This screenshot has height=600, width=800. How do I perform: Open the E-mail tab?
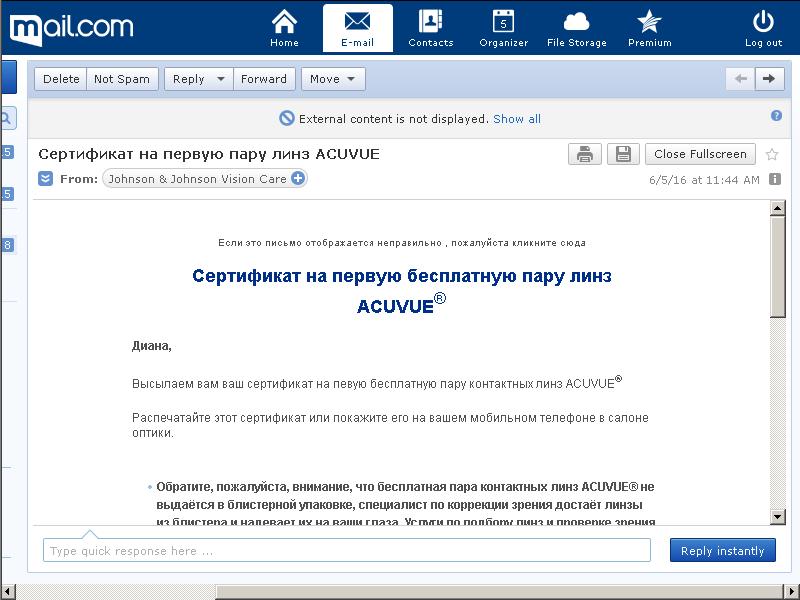coord(358,29)
